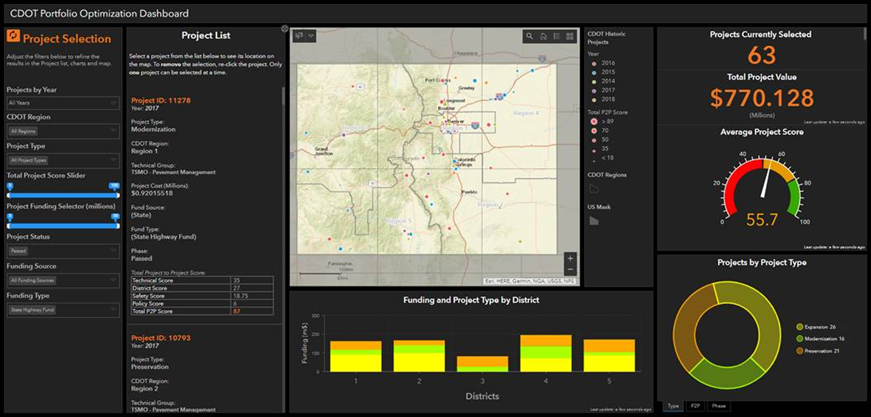Click the CDOT Regions legend symbol

[594, 190]
